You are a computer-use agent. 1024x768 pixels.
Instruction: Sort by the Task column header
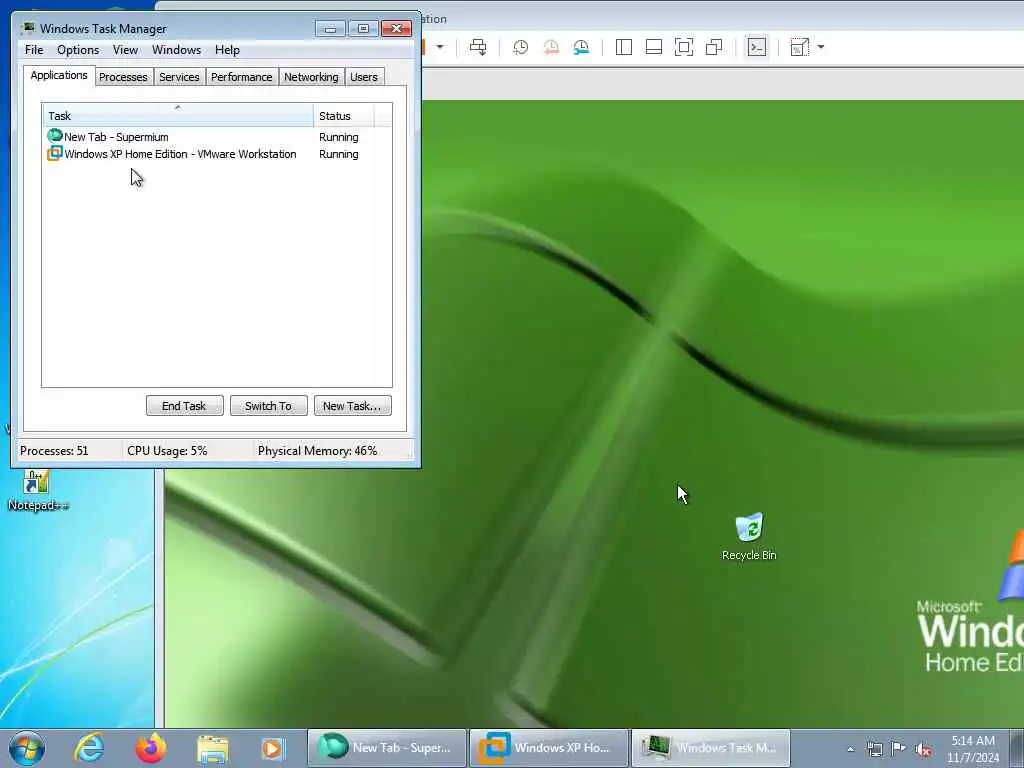[178, 116]
